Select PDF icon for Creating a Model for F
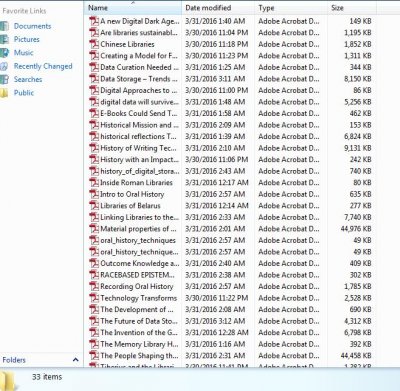The width and height of the screenshot is (400, 391). [x=94, y=56]
